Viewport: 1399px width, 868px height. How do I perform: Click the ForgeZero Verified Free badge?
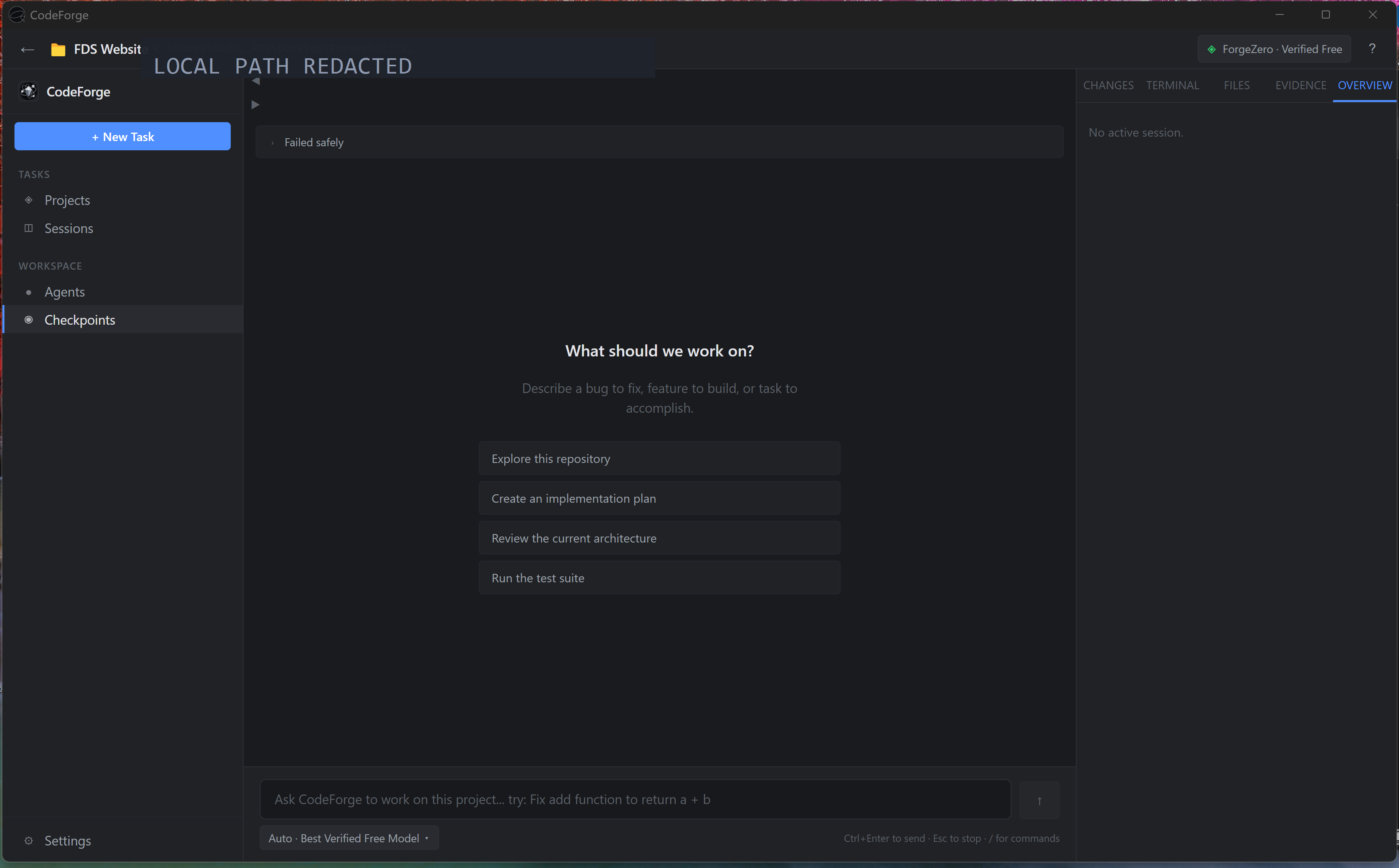pyautogui.click(x=1274, y=49)
